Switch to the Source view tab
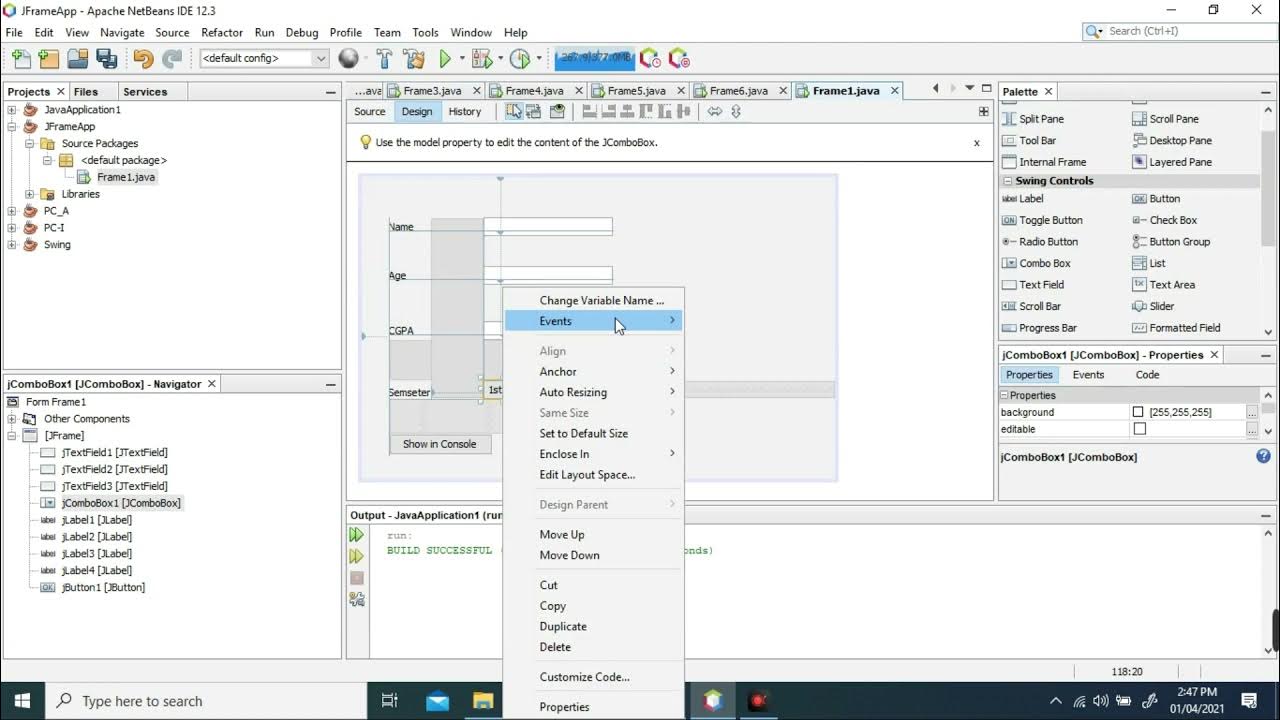The image size is (1280, 720). click(369, 111)
